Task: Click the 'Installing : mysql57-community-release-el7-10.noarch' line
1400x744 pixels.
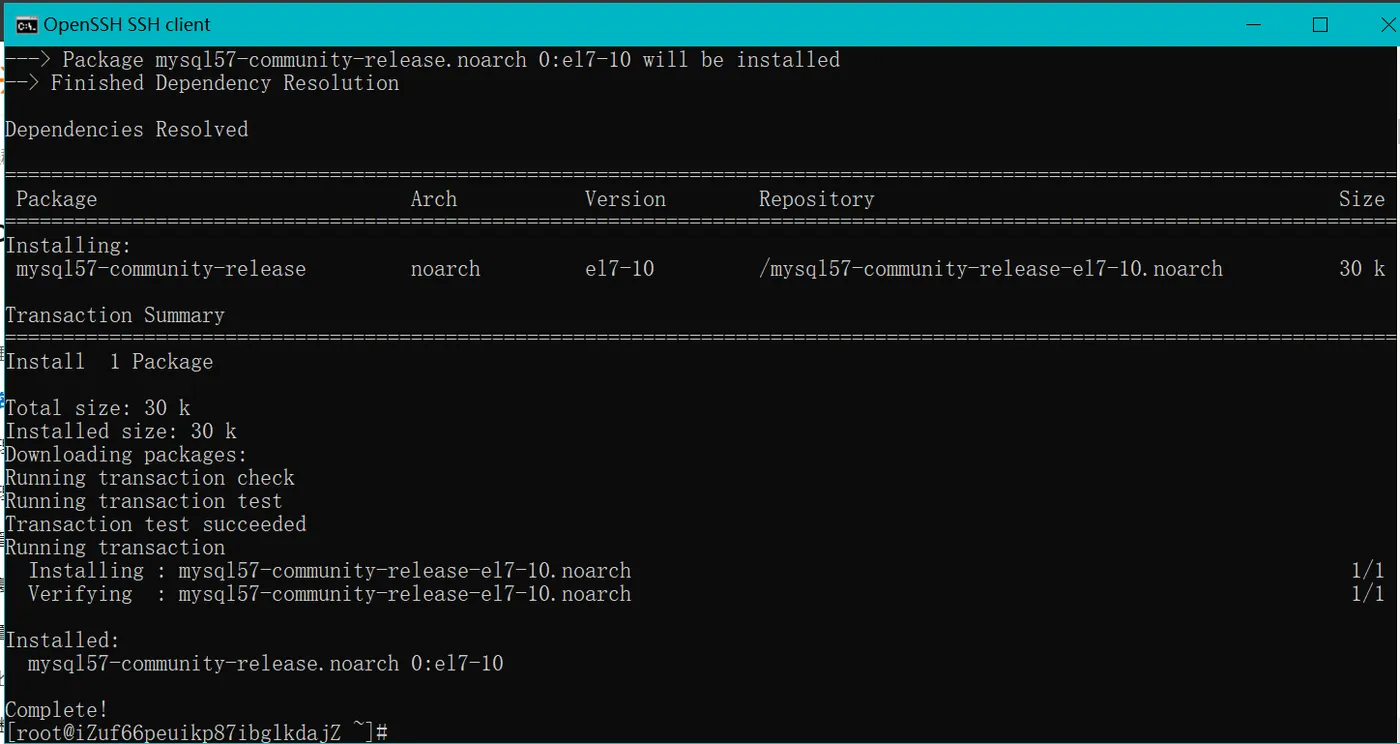Action: click(x=330, y=571)
